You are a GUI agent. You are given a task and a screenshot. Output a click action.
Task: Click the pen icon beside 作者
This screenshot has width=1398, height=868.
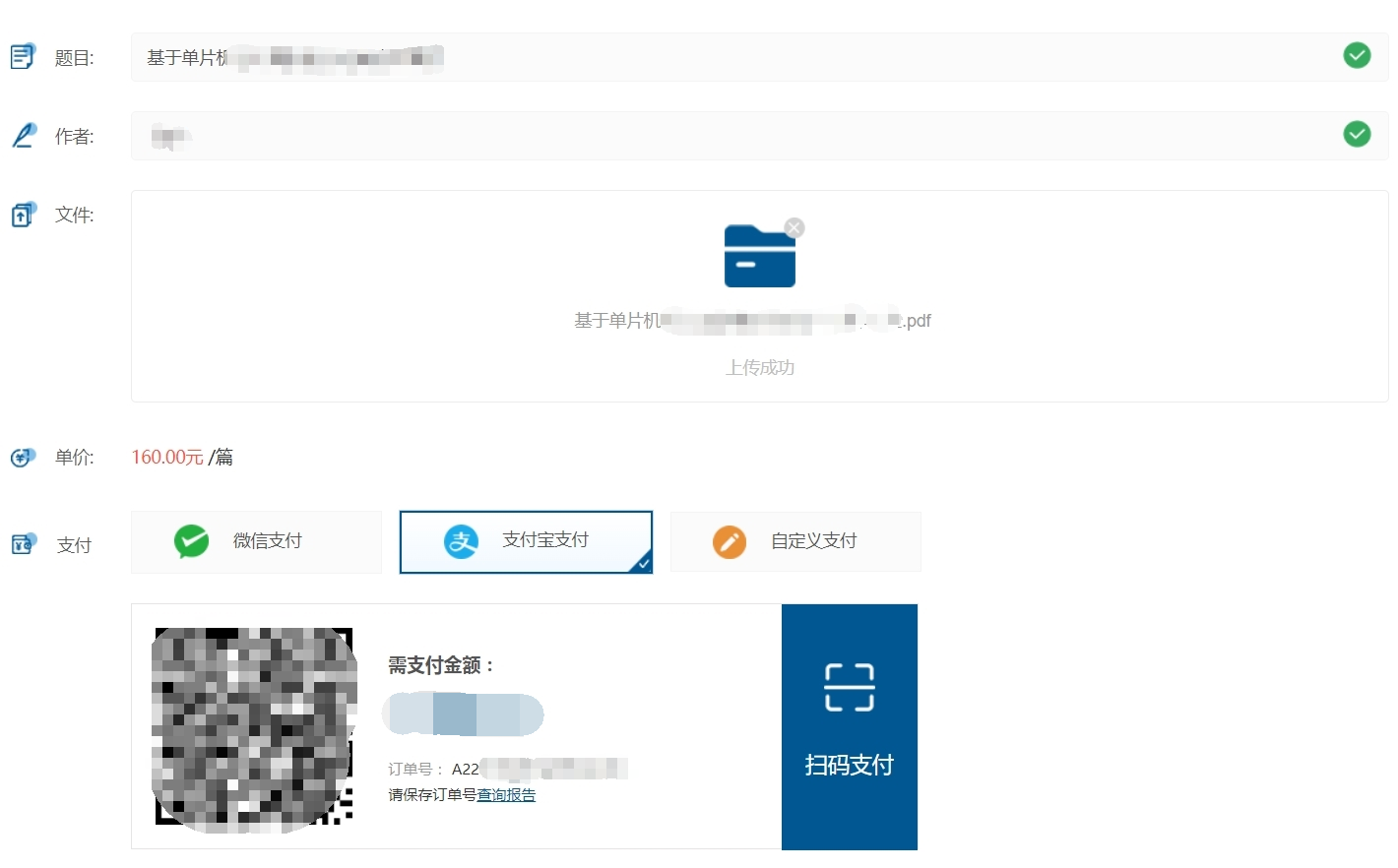[24, 136]
